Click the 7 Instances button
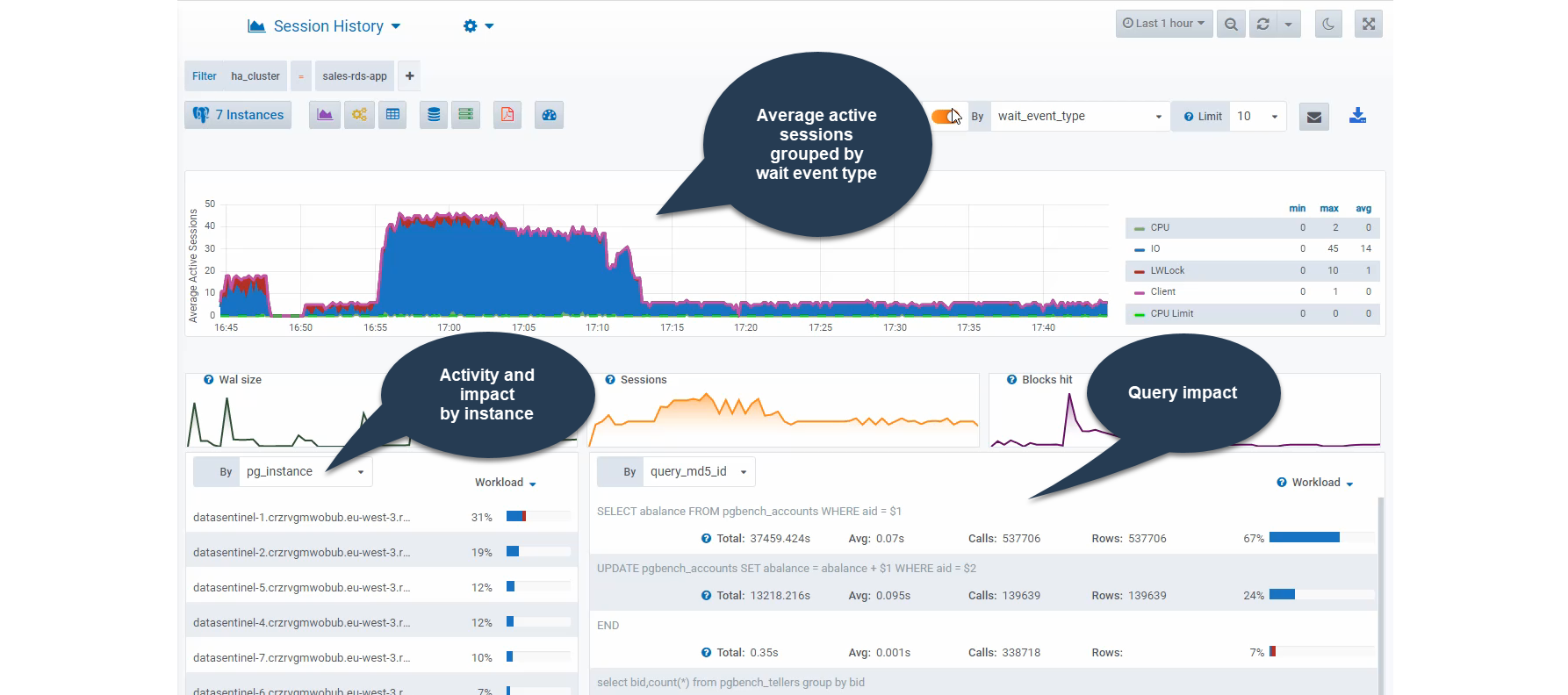The width and height of the screenshot is (1568, 695). pyautogui.click(x=238, y=115)
